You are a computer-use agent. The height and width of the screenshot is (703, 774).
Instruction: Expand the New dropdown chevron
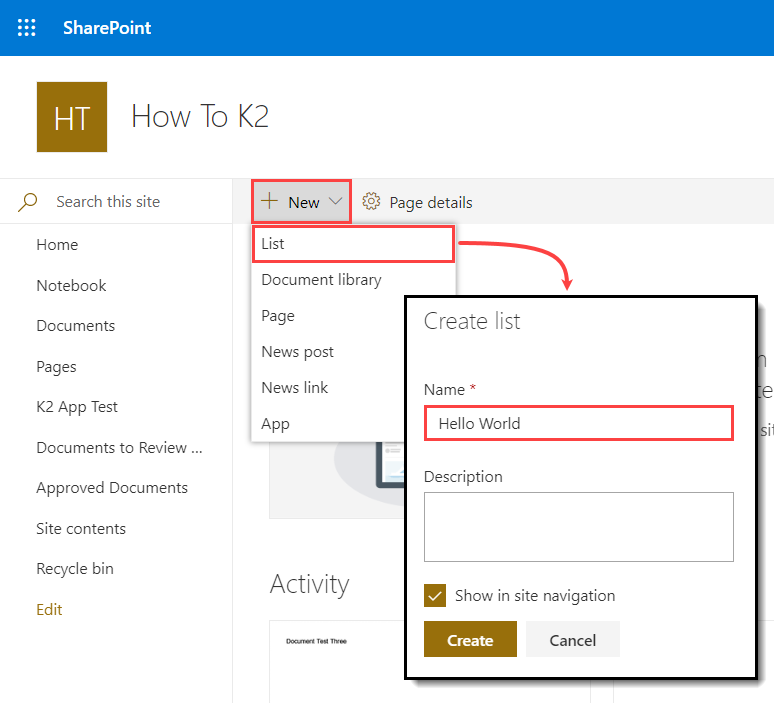(x=335, y=202)
